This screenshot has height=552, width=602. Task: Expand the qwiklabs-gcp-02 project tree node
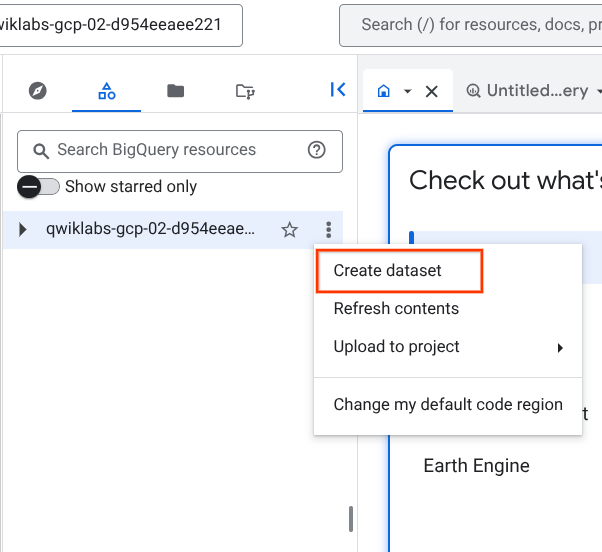click(x=23, y=230)
